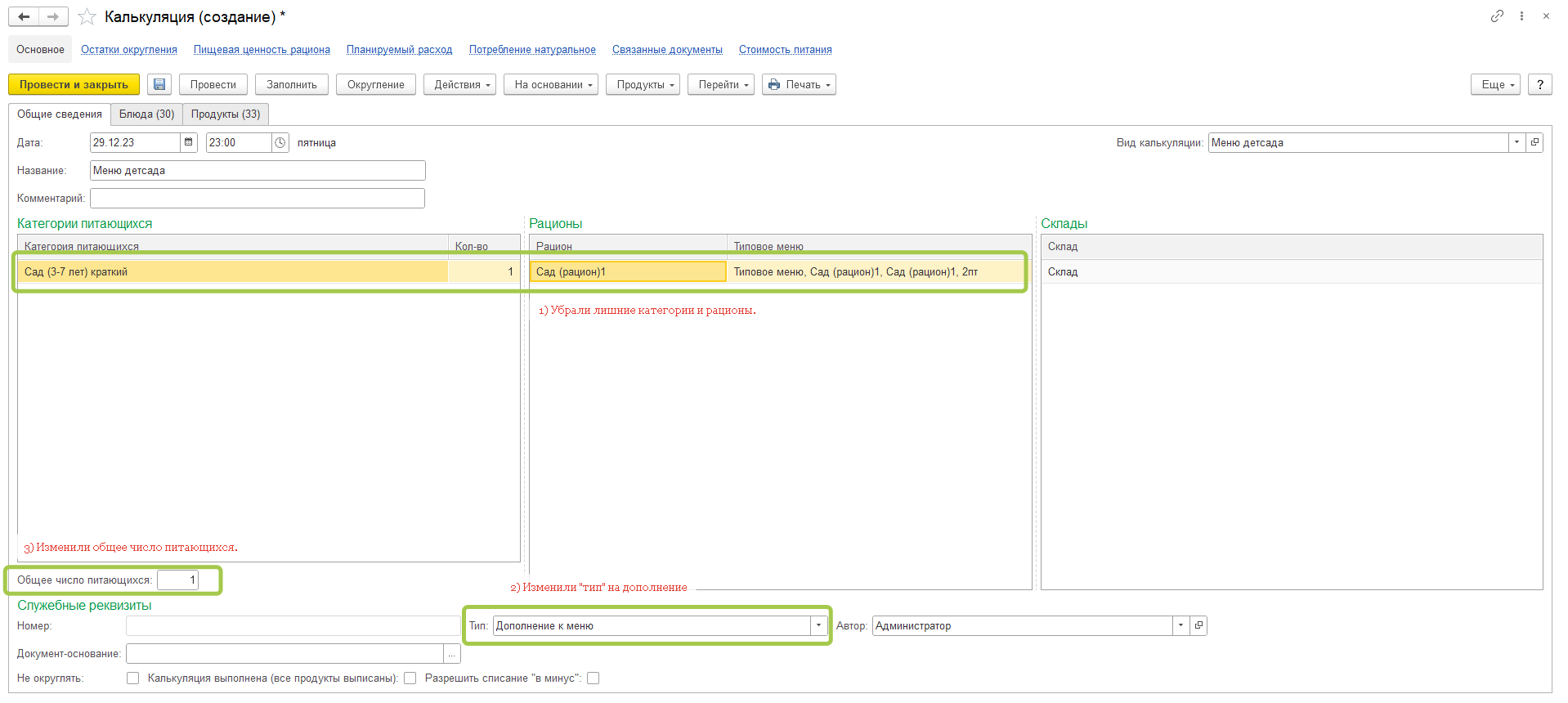The height and width of the screenshot is (703, 1568).
Task: Expand the Действия menu button
Action: coord(459,84)
